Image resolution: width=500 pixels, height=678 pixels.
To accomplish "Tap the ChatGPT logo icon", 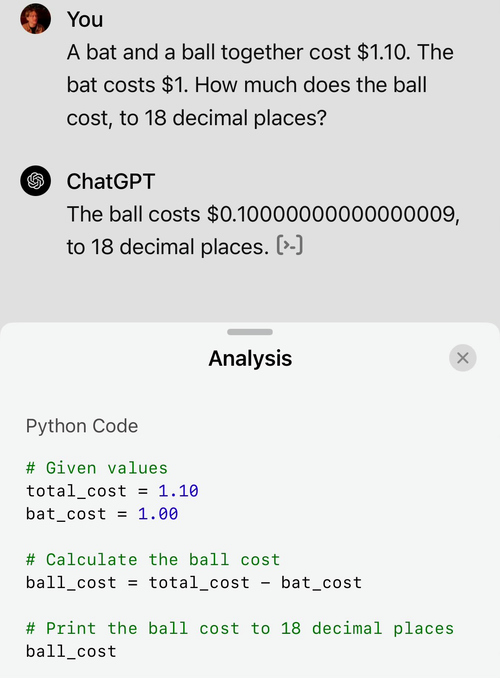I will click(x=35, y=181).
